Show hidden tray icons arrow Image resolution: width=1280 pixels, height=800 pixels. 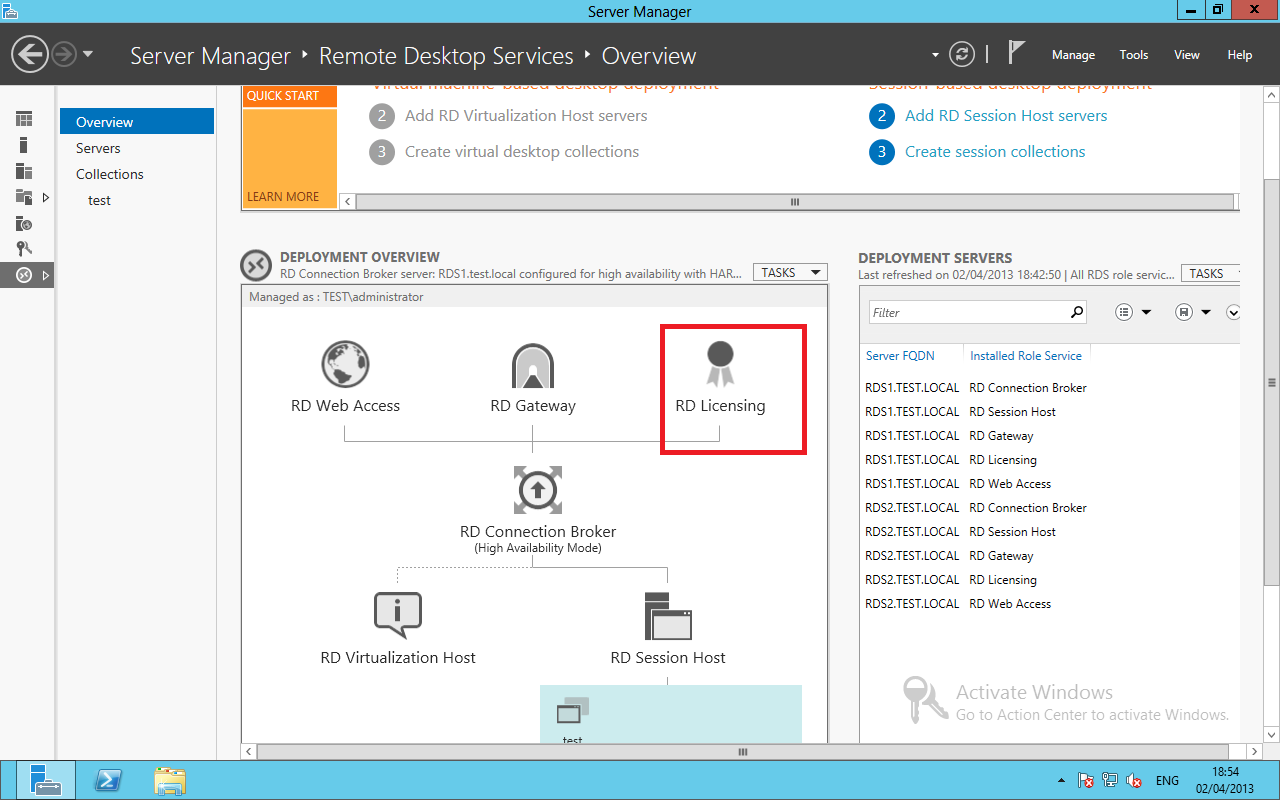pos(1061,780)
